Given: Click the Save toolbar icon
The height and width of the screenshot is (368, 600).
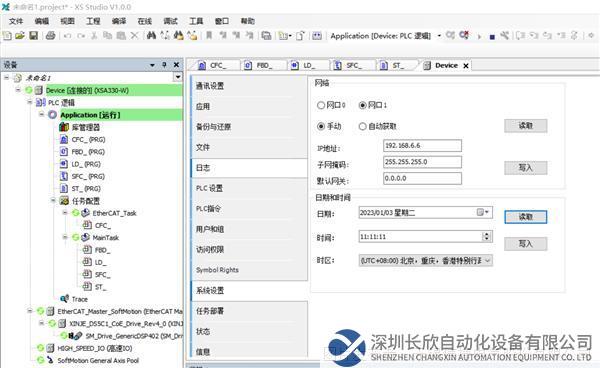Looking at the screenshot, I should pyautogui.click(x=34, y=36).
